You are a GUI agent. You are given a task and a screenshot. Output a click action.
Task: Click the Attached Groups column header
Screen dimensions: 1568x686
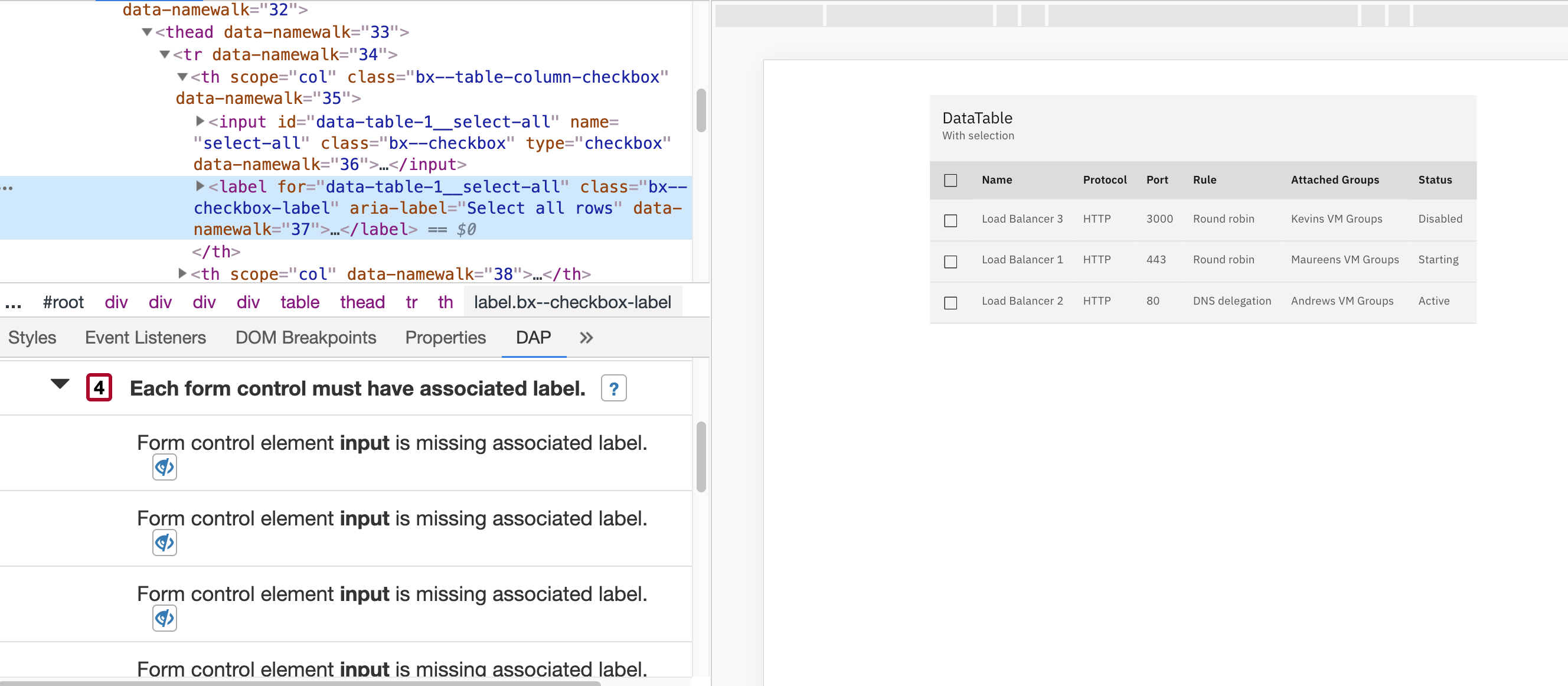[1335, 180]
